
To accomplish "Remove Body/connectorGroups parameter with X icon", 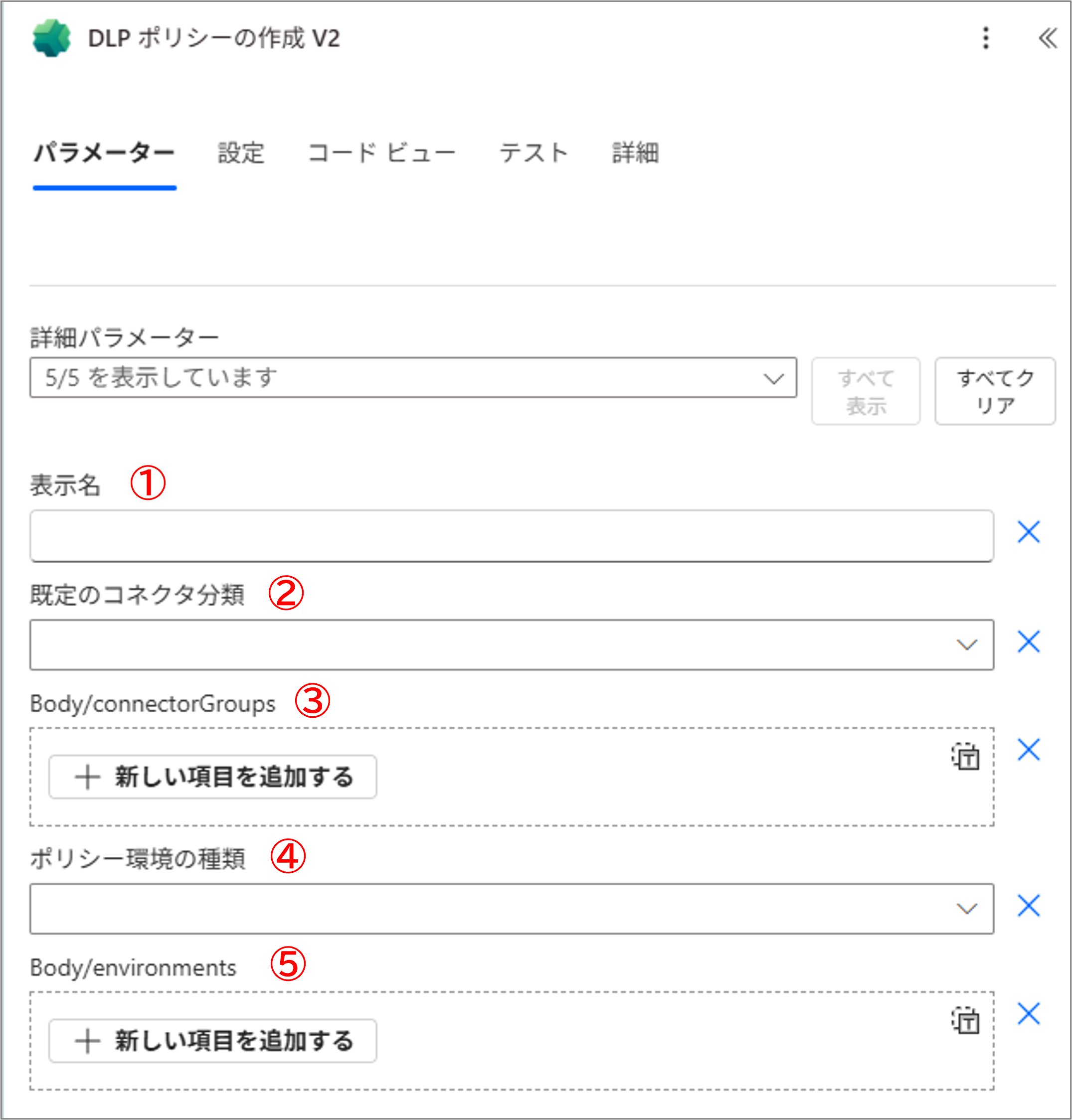I will pyautogui.click(x=1028, y=749).
